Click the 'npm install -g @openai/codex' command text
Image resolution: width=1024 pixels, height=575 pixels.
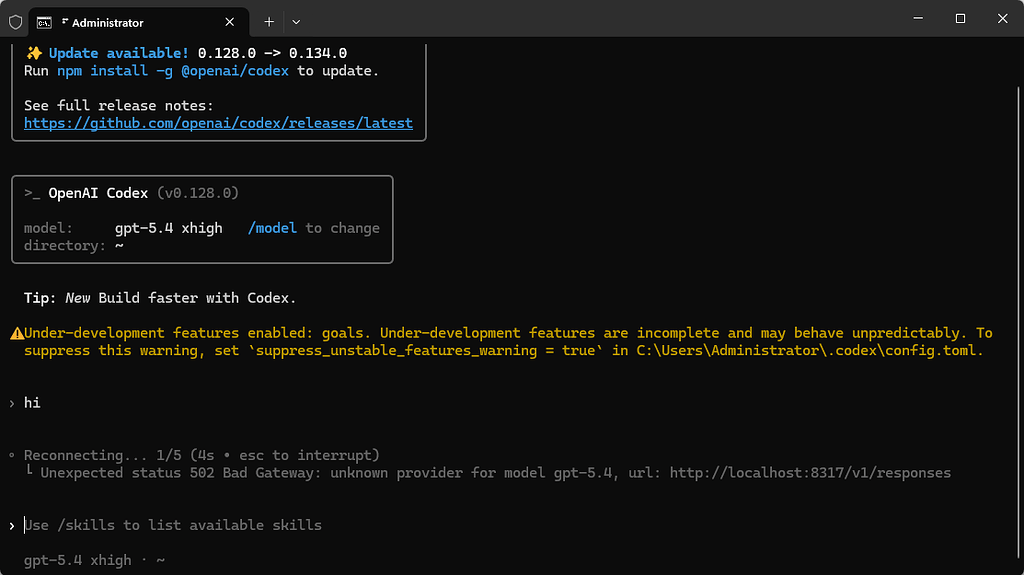pos(172,71)
